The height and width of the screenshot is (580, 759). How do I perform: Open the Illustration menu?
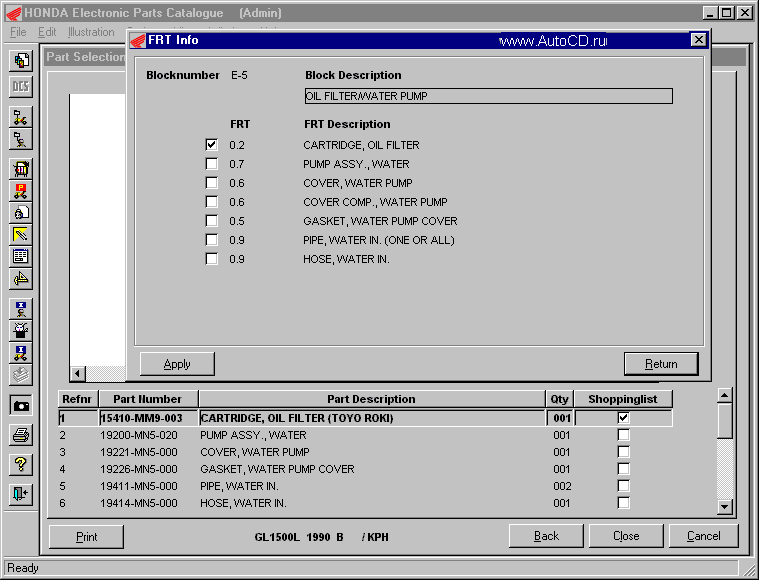coord(91,32)
